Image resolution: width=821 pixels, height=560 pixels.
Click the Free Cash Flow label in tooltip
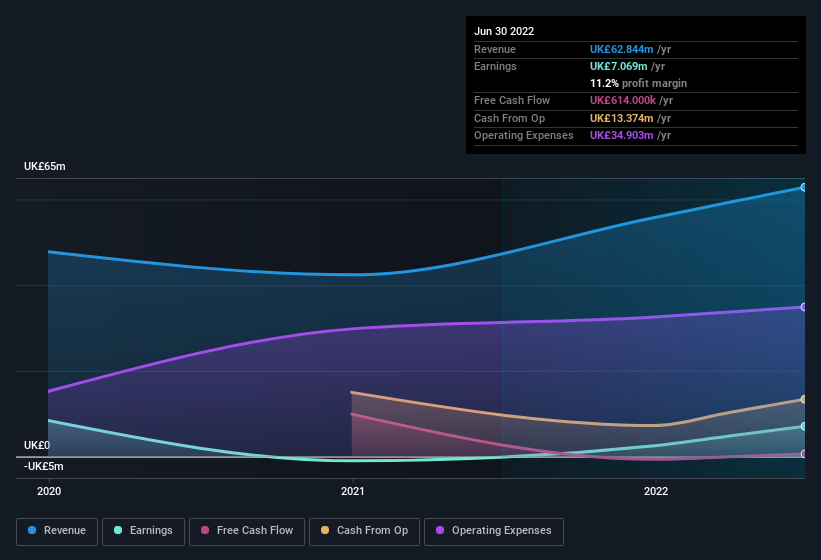512,100
